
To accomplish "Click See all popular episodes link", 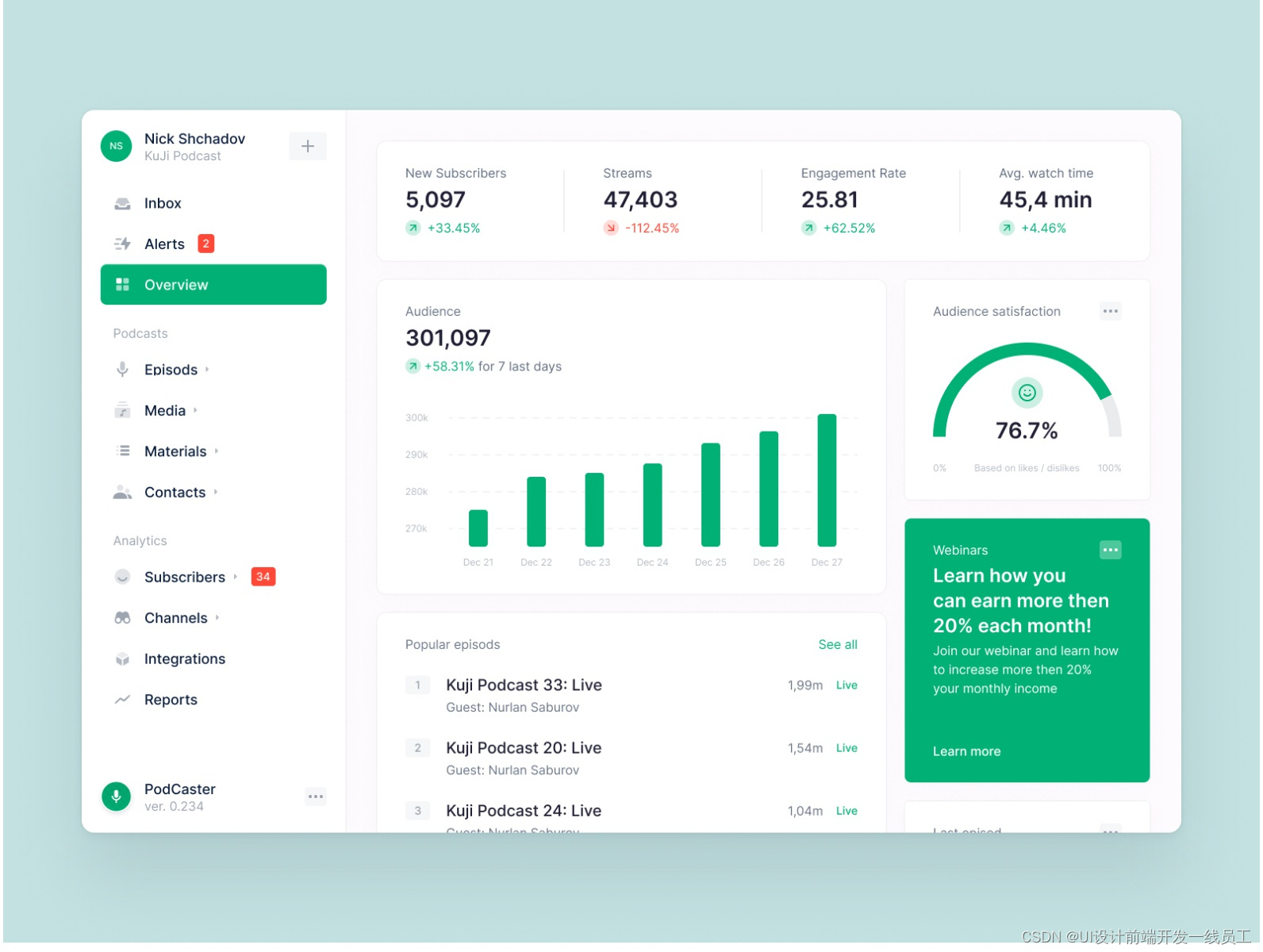I will tap(838, 645).
